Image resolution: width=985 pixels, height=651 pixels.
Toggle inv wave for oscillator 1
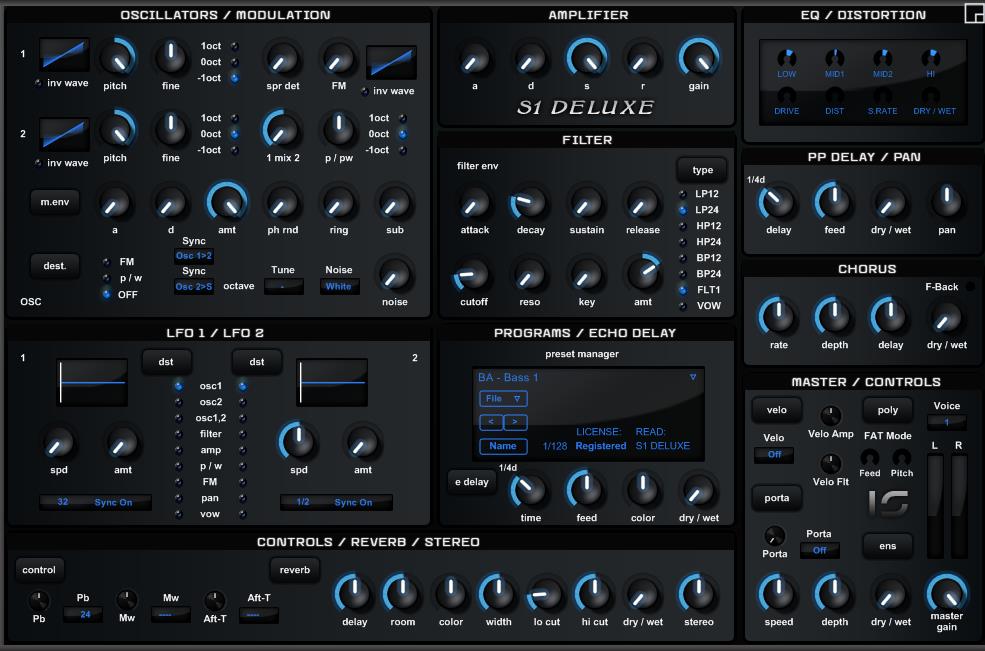pyautogui.click(x=38, y=83)
